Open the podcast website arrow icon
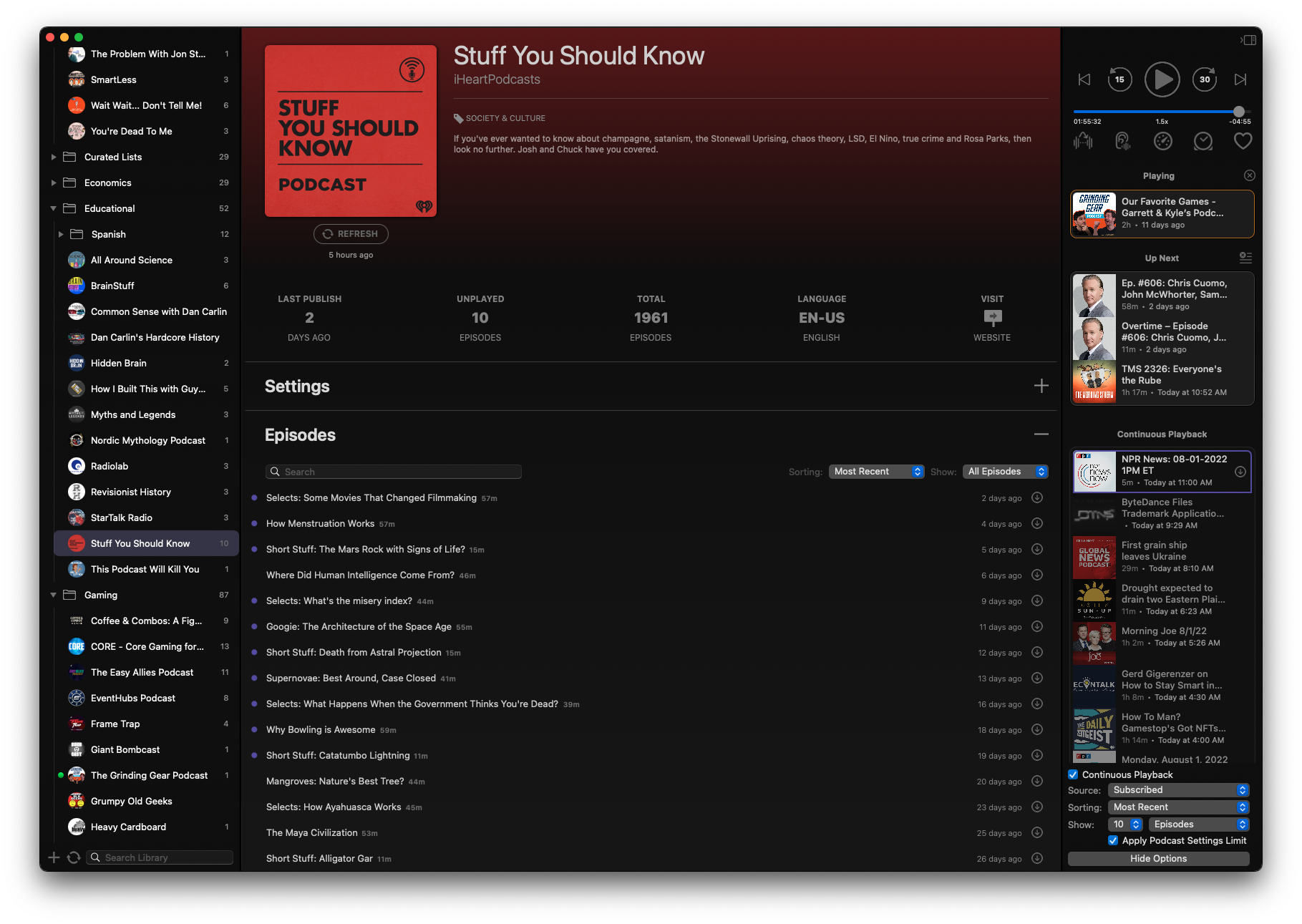 point(992,318)
